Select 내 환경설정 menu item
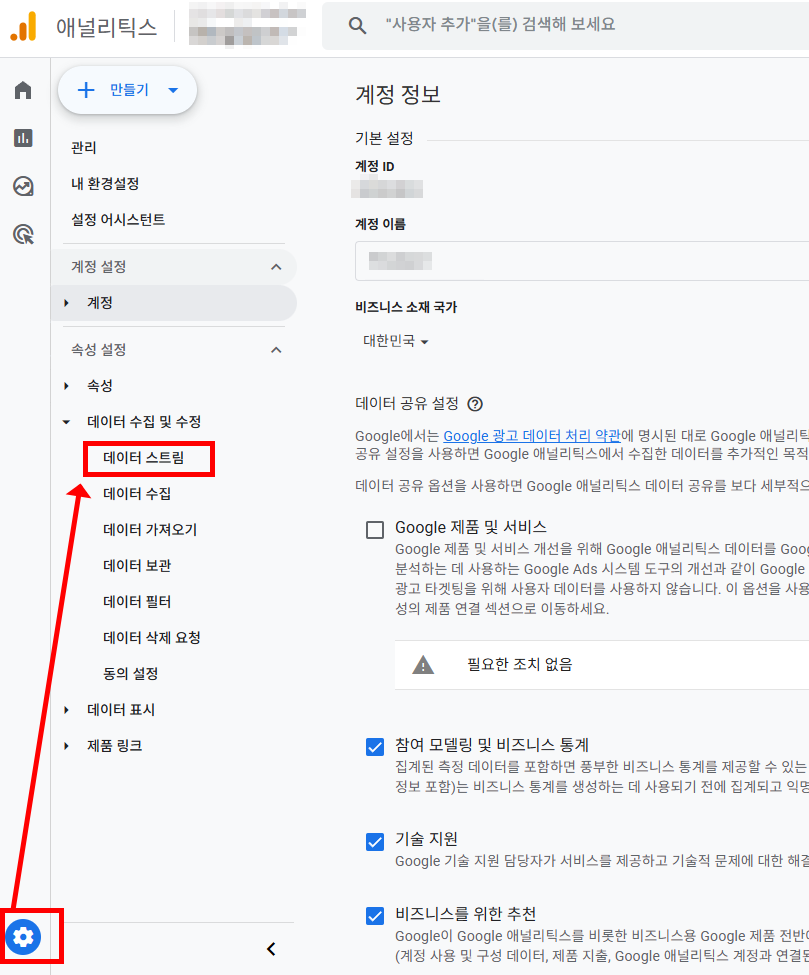This screenshot has height=975, width=809. (105, 184)
